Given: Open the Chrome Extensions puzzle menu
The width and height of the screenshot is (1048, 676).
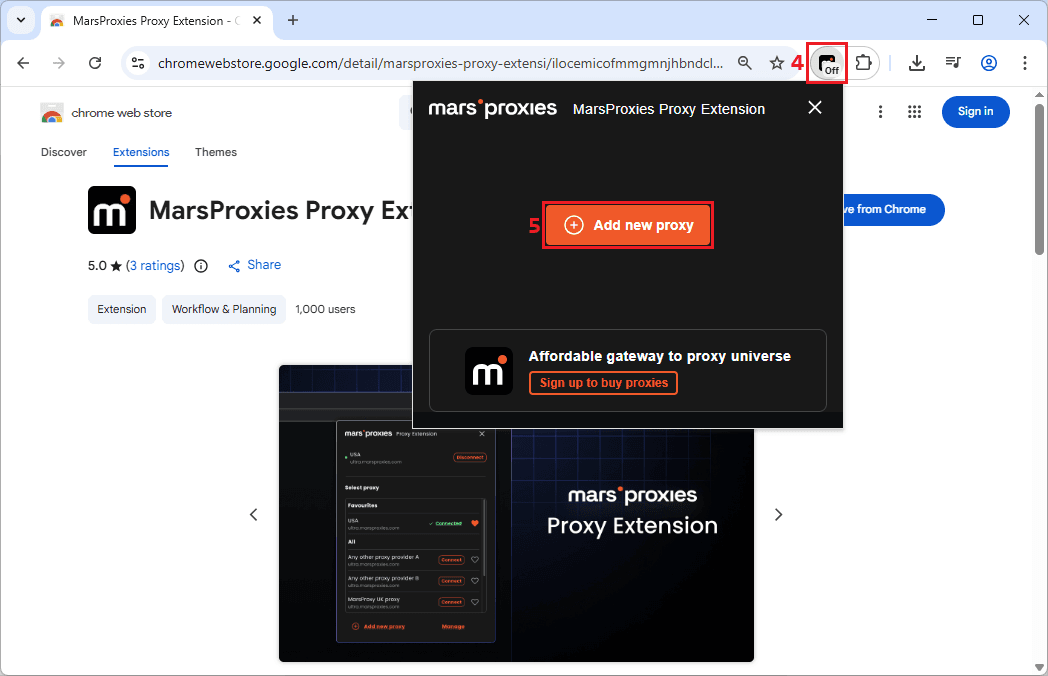Looking at the screenshot, I should click(863, 63).
